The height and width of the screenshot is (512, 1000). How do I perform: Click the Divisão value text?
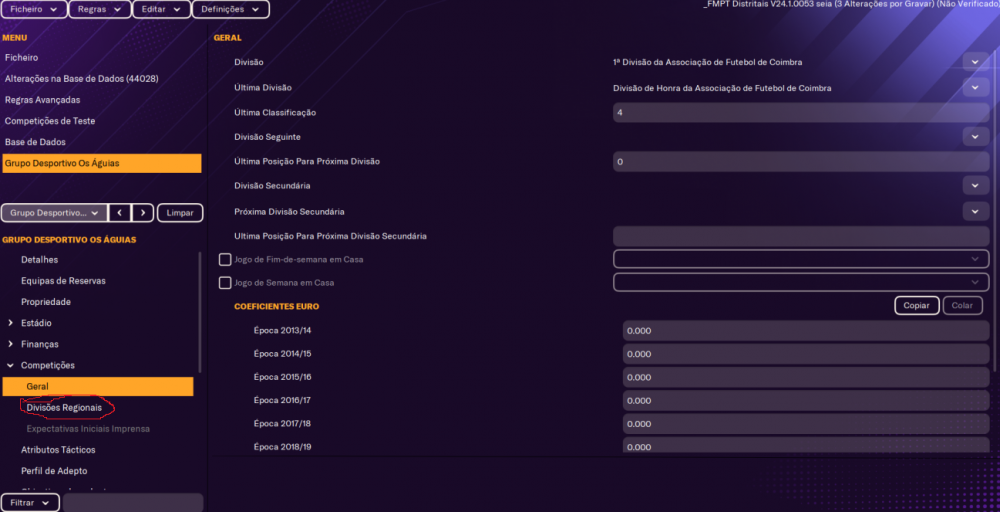[707, 62]
